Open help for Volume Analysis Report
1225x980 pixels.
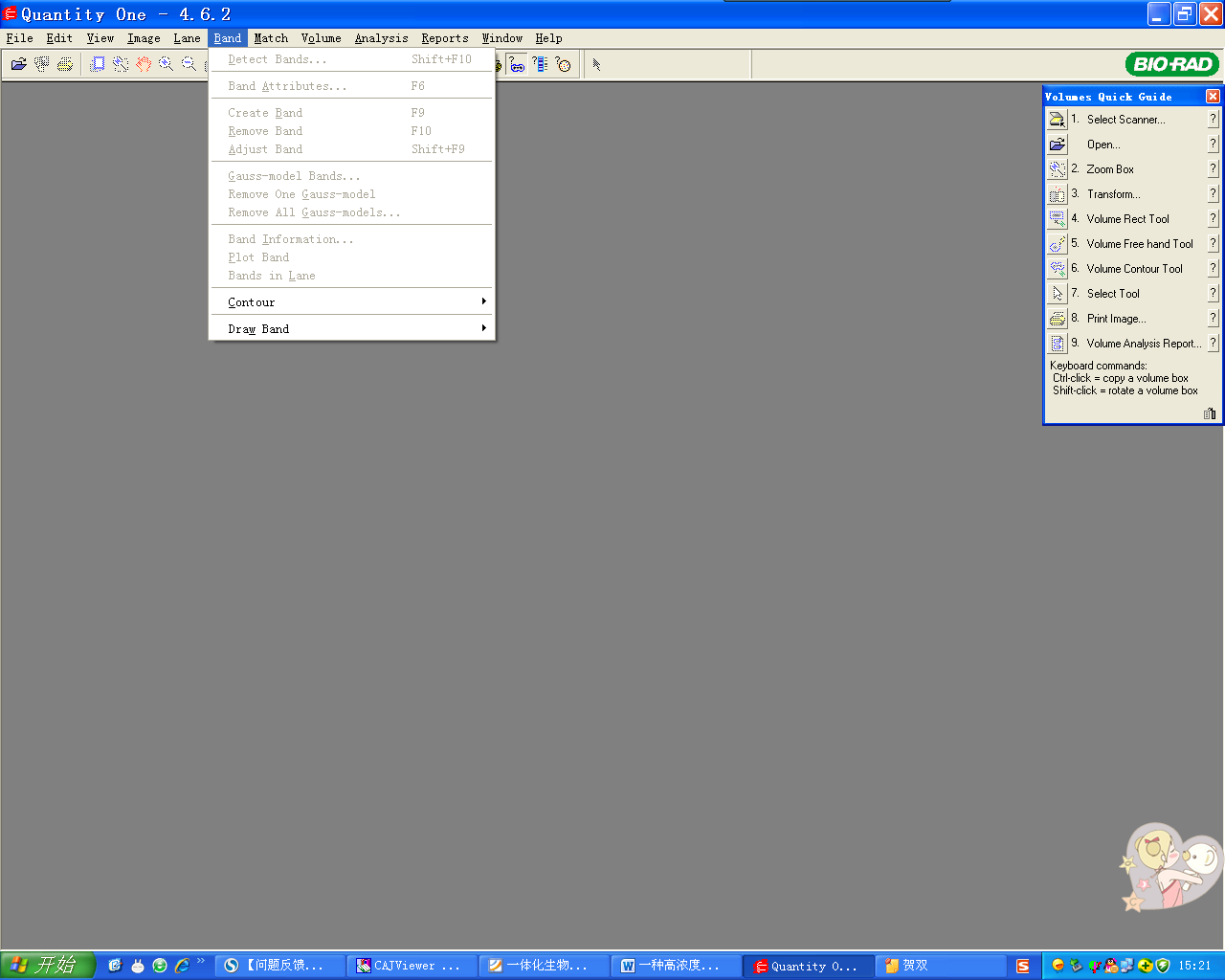1213,344
